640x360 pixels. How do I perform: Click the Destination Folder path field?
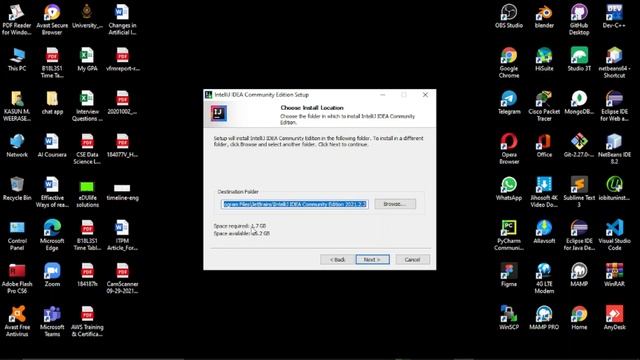click(295, 204)
